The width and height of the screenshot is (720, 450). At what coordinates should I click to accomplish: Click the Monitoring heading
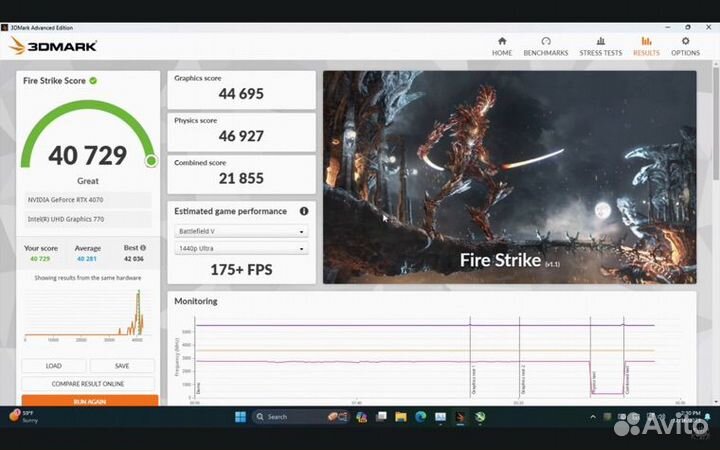pyautogui.click(x=196, y=301)
